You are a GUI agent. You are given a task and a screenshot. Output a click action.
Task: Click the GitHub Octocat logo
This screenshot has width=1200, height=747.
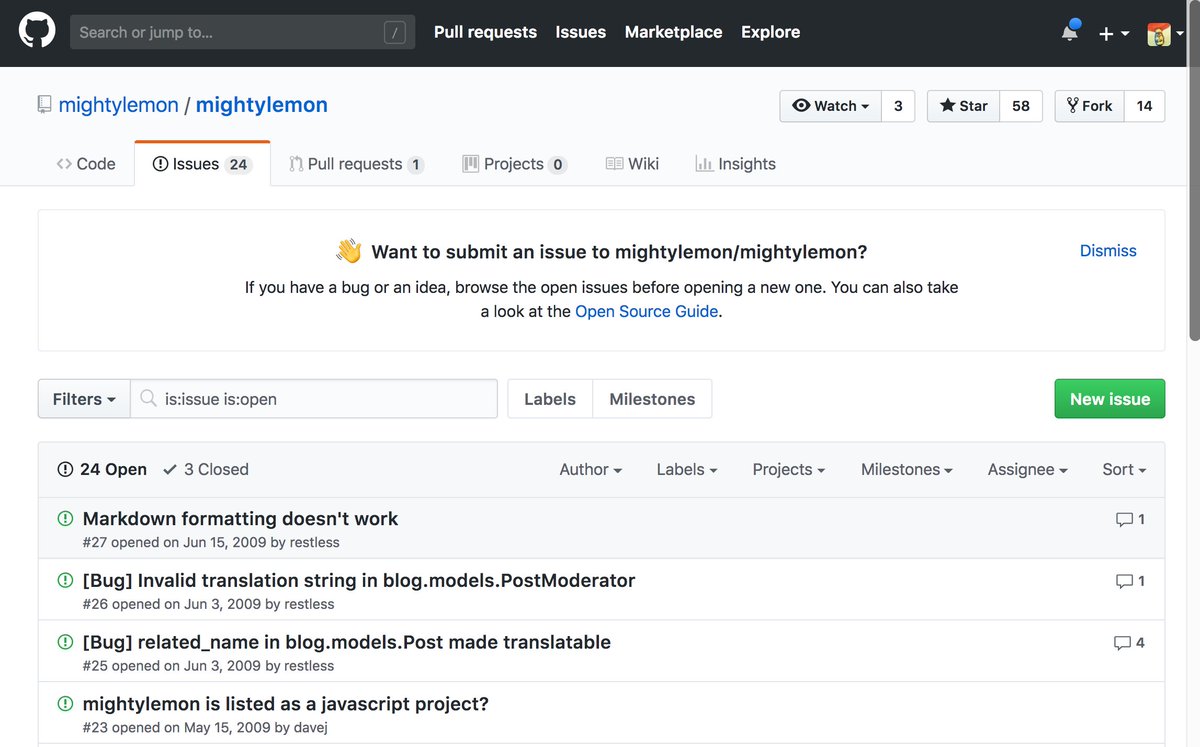pos(35,33)
